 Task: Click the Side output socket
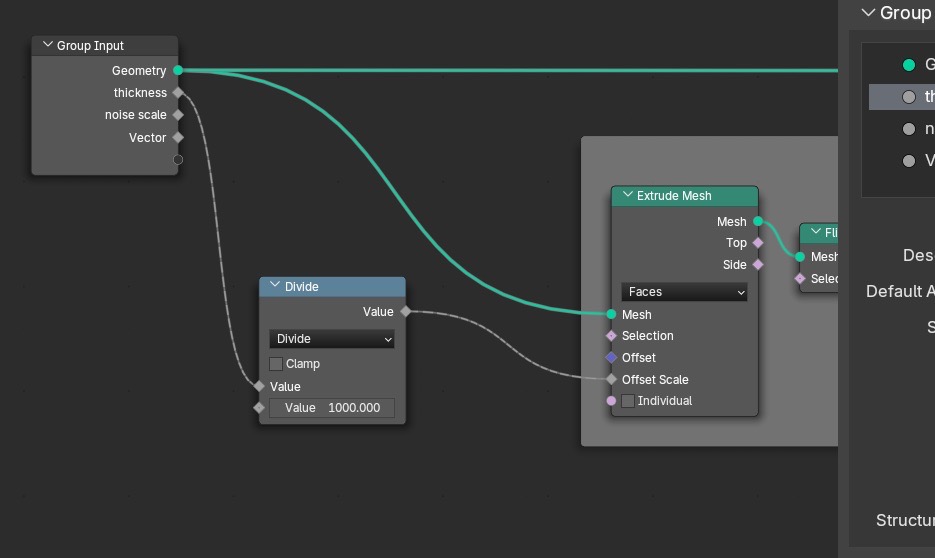[758, 265]
